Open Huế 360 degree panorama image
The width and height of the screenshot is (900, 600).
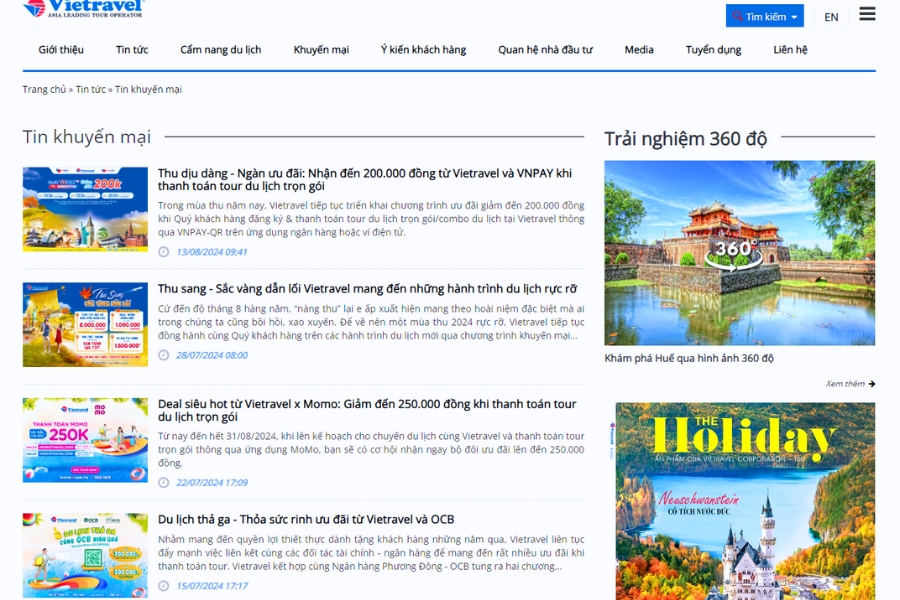[739, 253]
